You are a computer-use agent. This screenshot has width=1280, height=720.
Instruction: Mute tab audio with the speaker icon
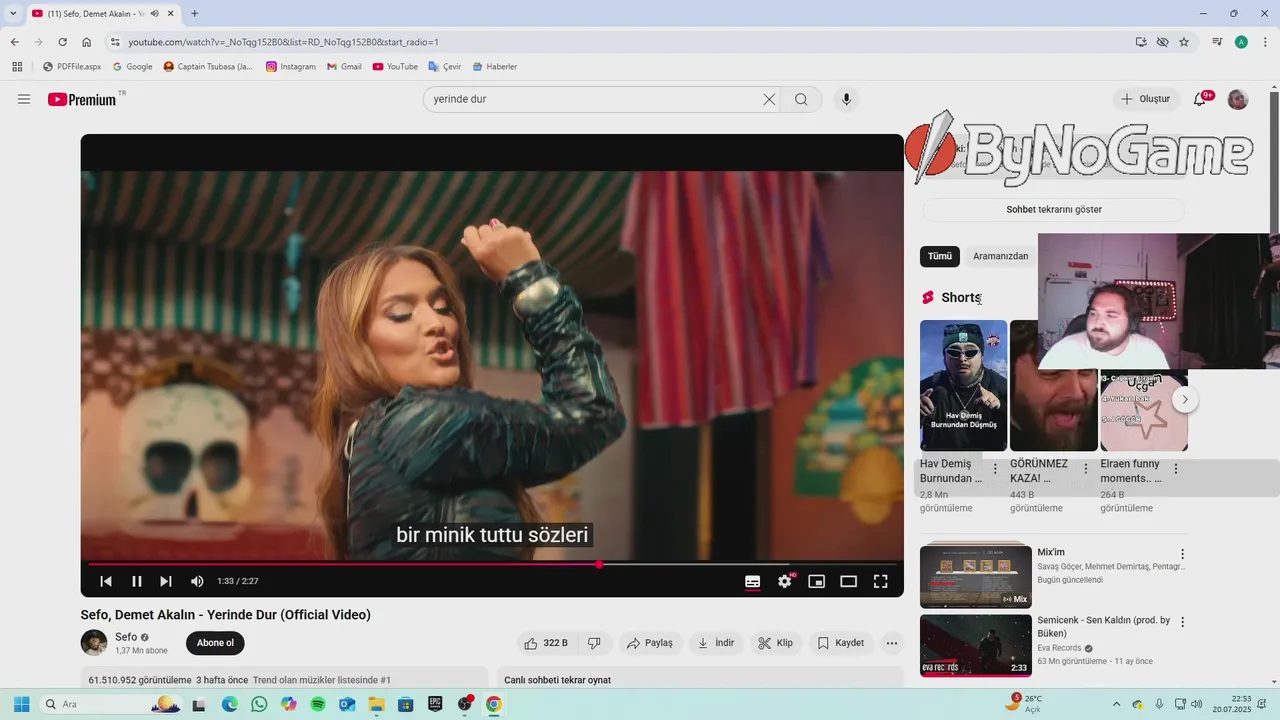click(154, 13)
